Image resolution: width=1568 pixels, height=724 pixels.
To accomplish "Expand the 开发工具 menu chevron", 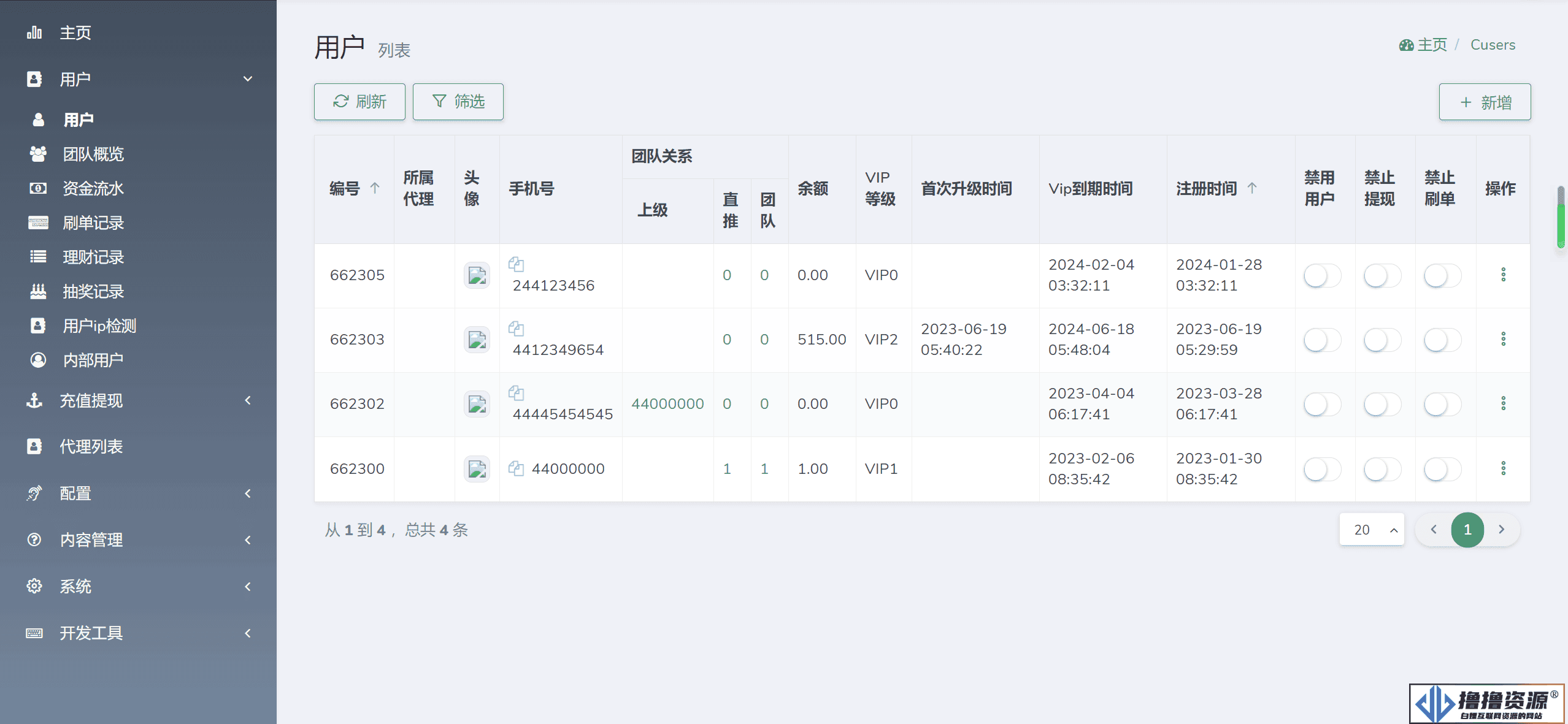I will point(248,633).
